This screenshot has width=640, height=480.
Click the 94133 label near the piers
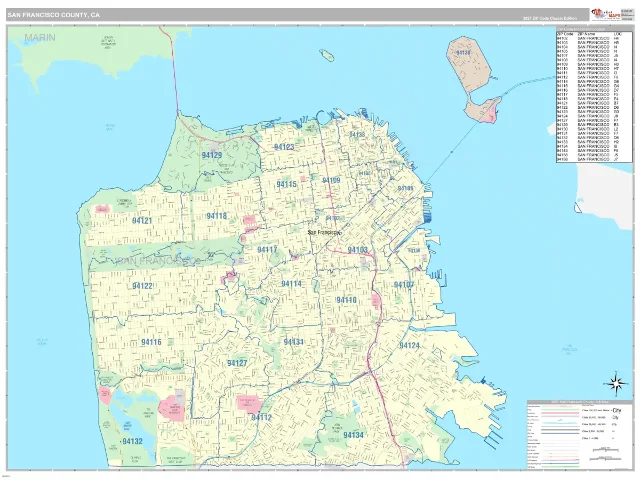(x=357, y=135)
